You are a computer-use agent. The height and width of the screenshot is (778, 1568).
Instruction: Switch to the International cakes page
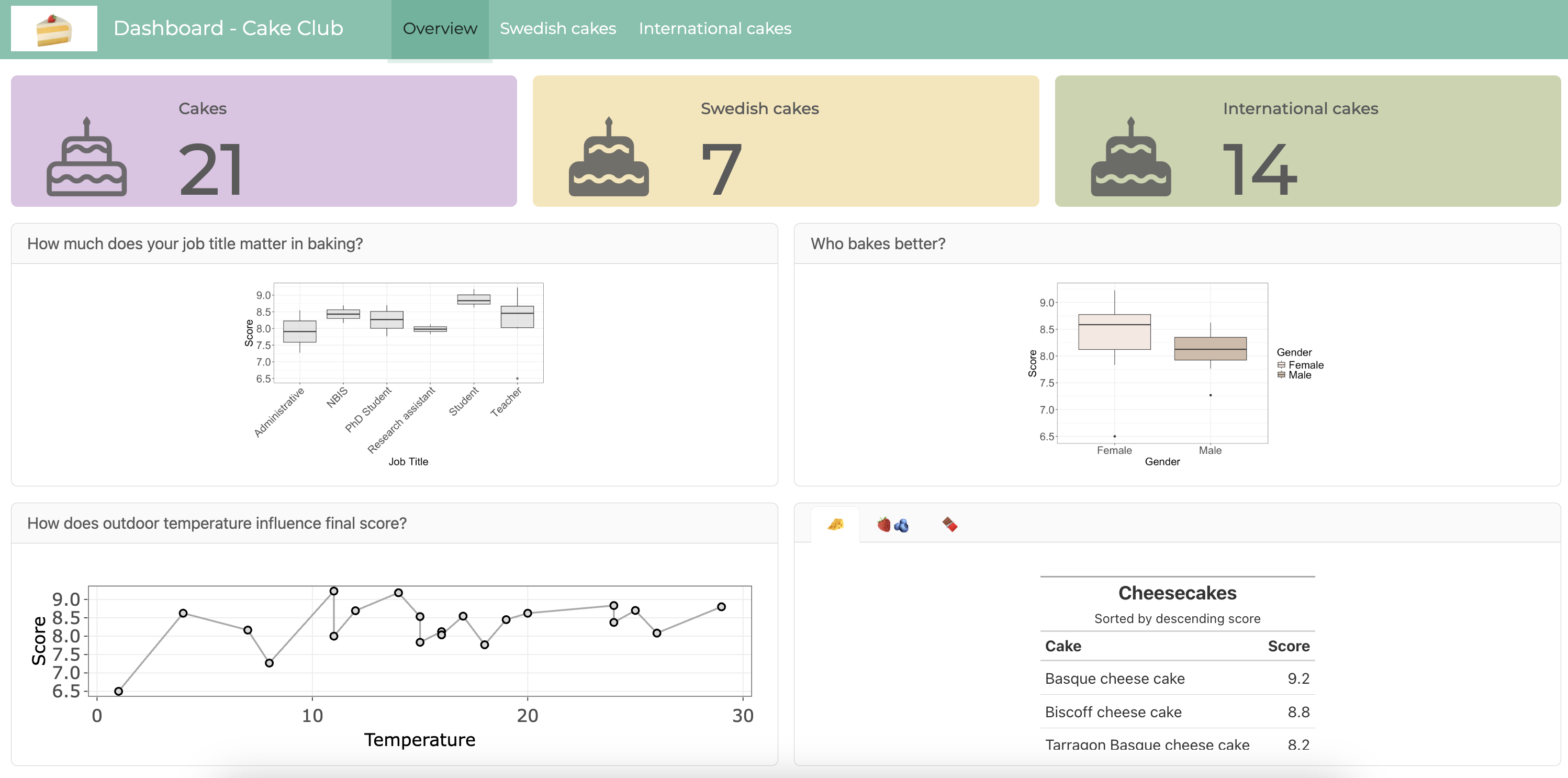[x=714, y=28]
